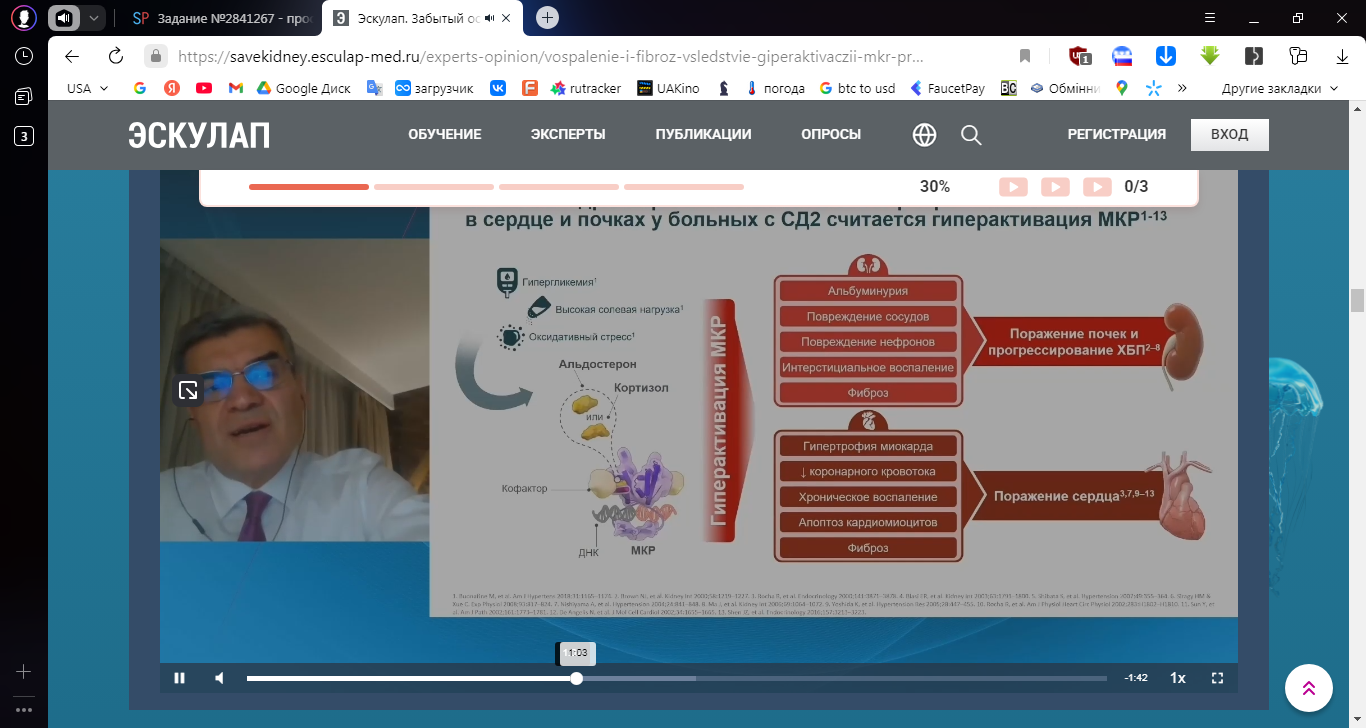Expand the chevron next to the sound indicator

pyautogui.click(x=93, y=18)
